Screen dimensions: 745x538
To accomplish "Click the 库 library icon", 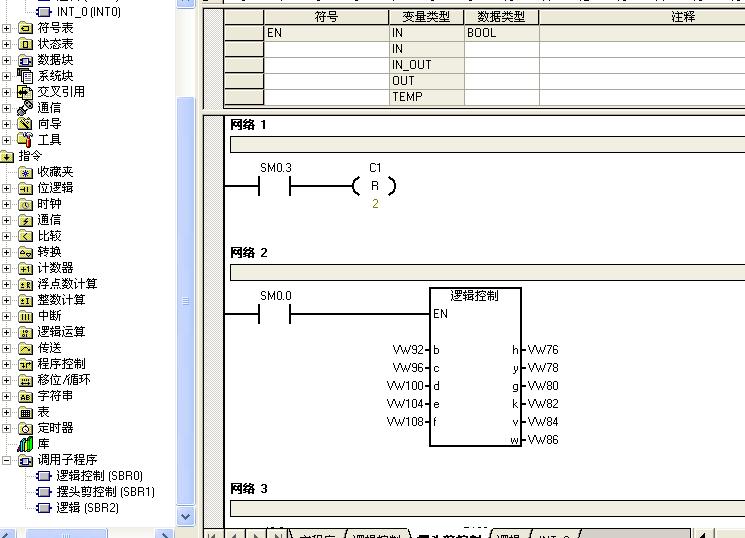I will [26, 444].
